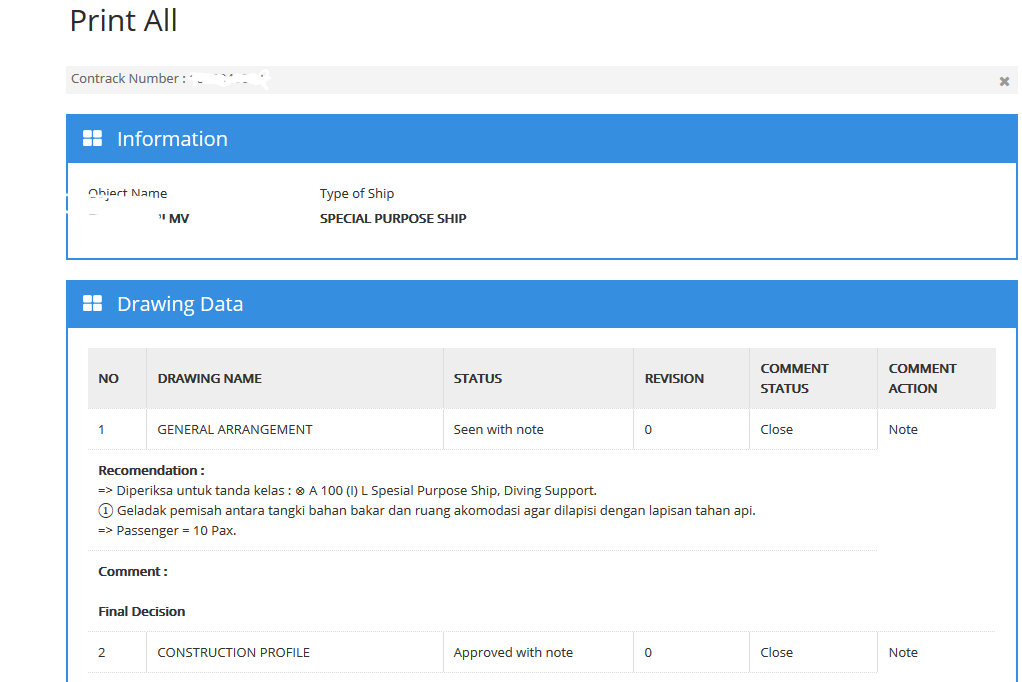Sort by the DRAWING NAME column header
Screen dimensions: 1022x682
209,379
